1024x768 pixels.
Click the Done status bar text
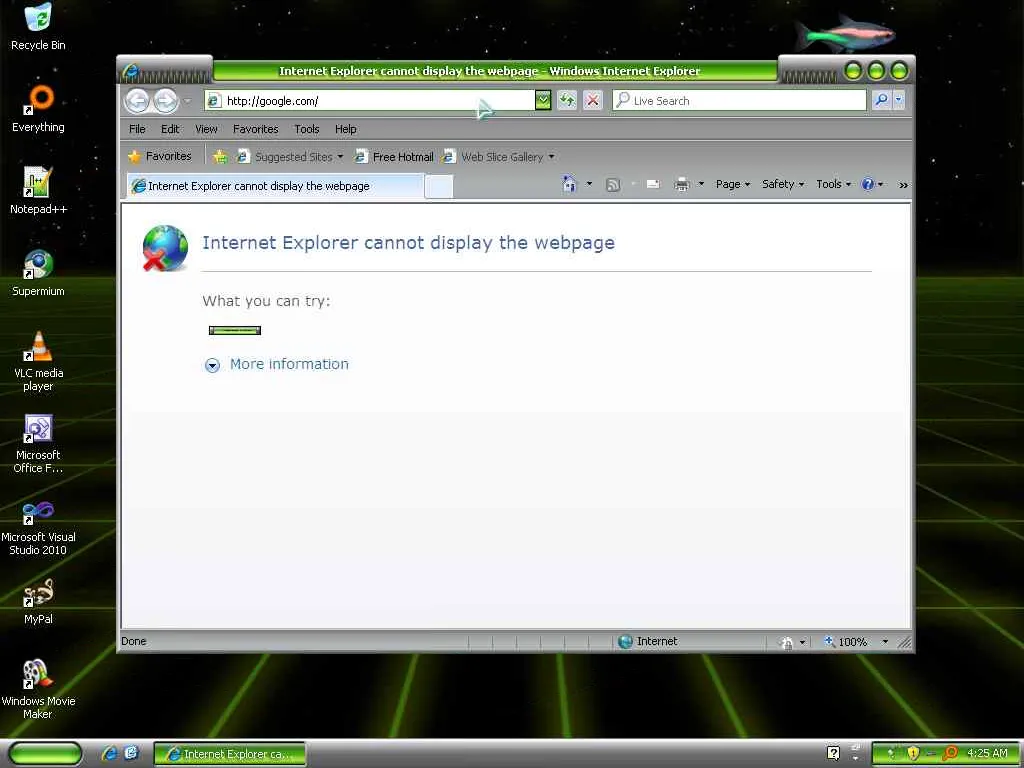click(134, 641)
